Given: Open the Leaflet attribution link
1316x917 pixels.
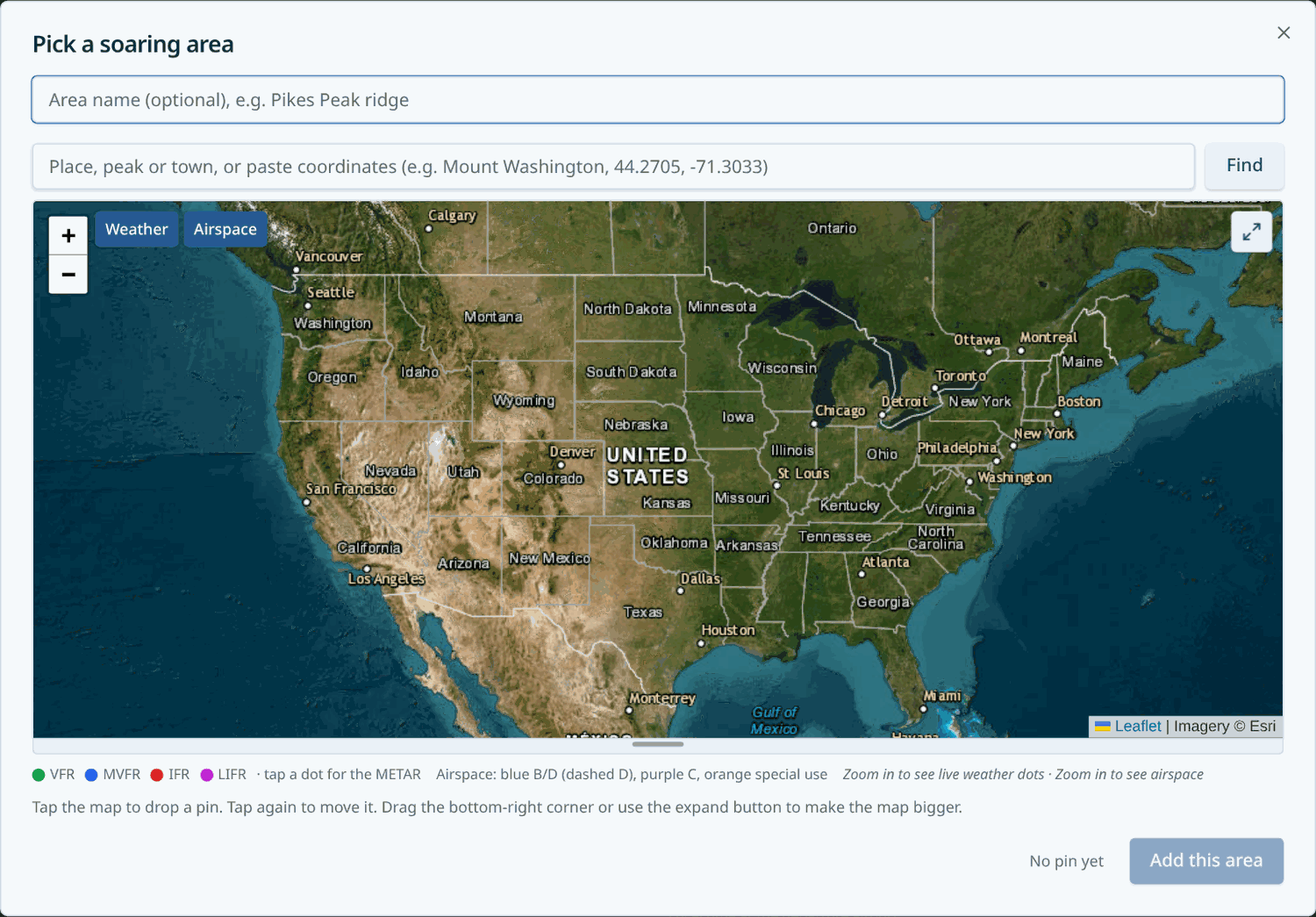Looking at the screenshot, I should [x=1138, y=726].
